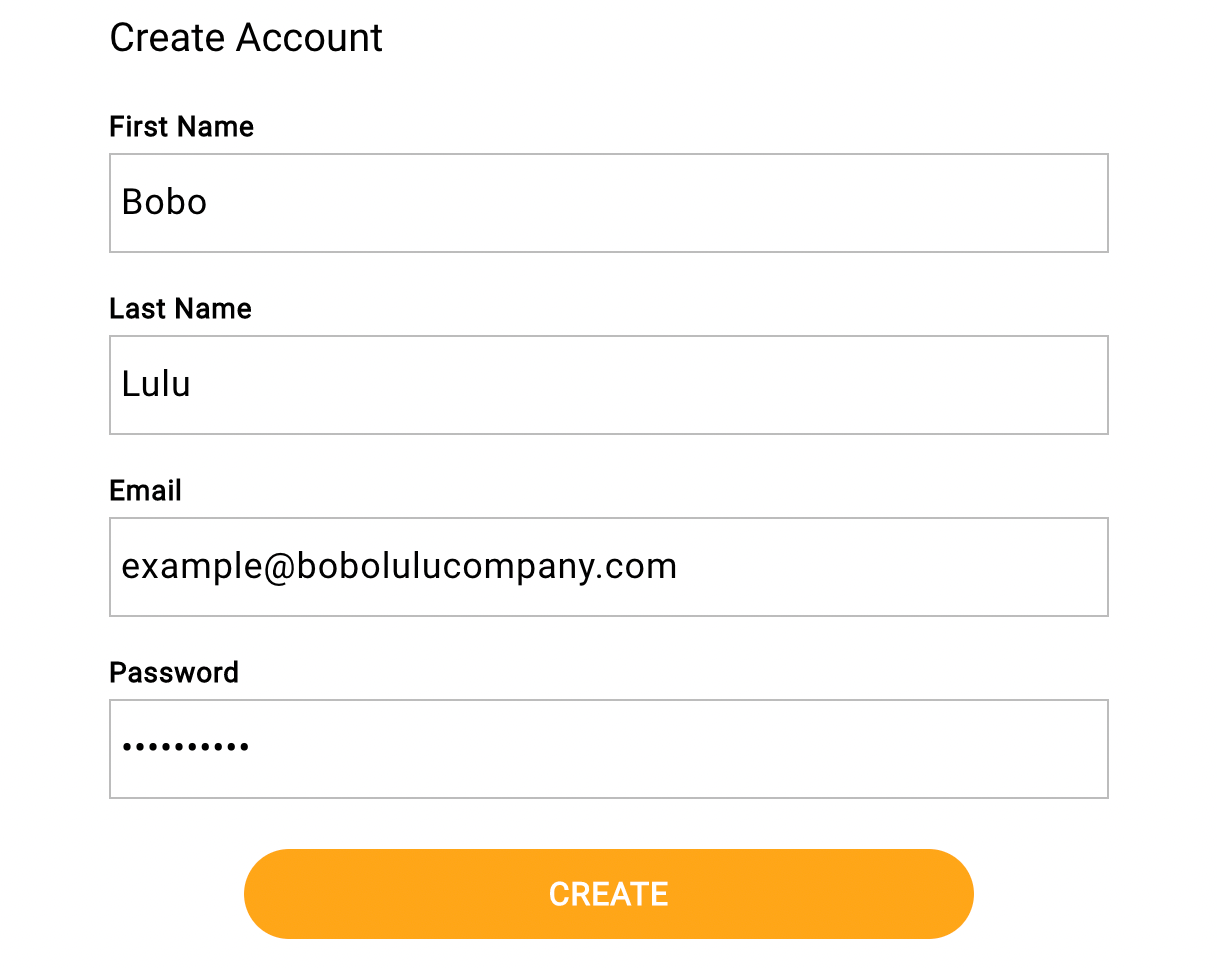Click the Password label text
1217x968 pixels.
pos(174,672)
